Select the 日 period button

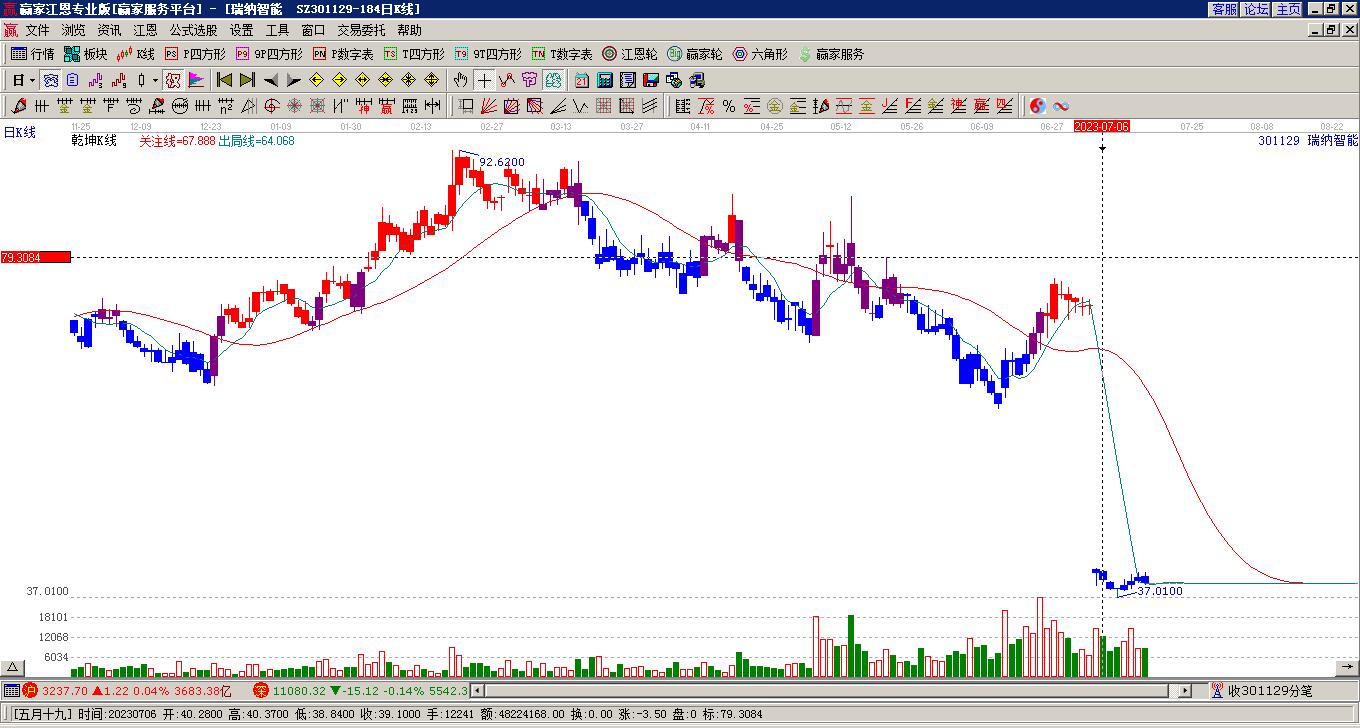(x=18, y=80)
